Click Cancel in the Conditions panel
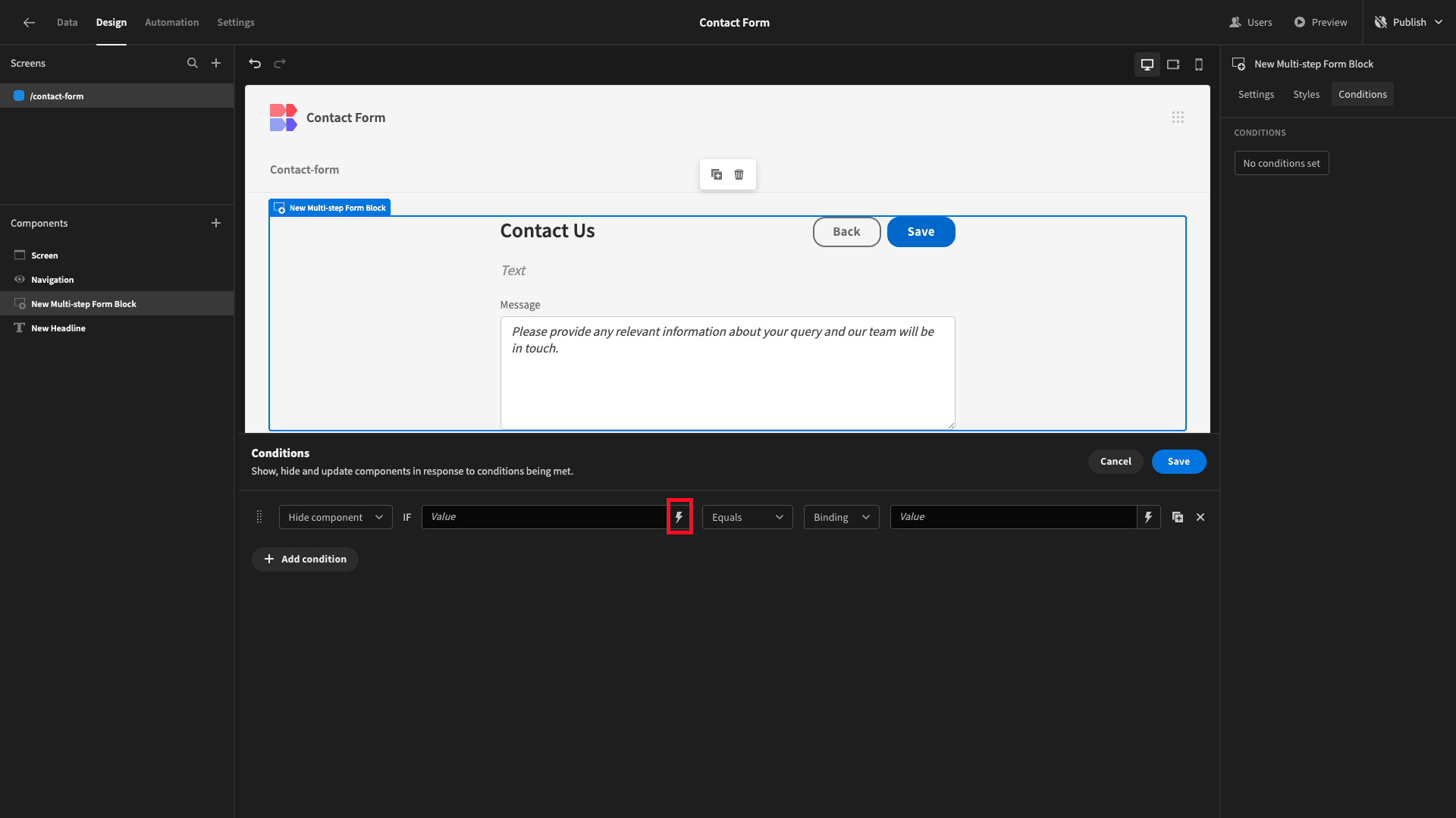This screenshot has height=818, width=1456. point(1116,462)
